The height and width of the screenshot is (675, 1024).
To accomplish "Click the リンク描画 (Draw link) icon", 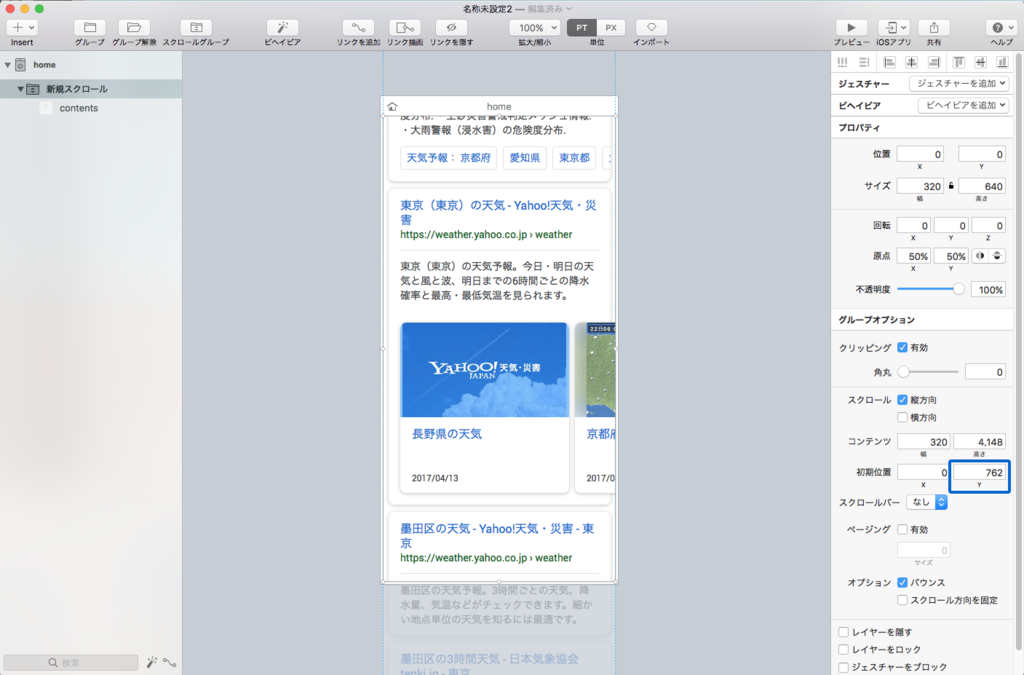I will [405, 27].
